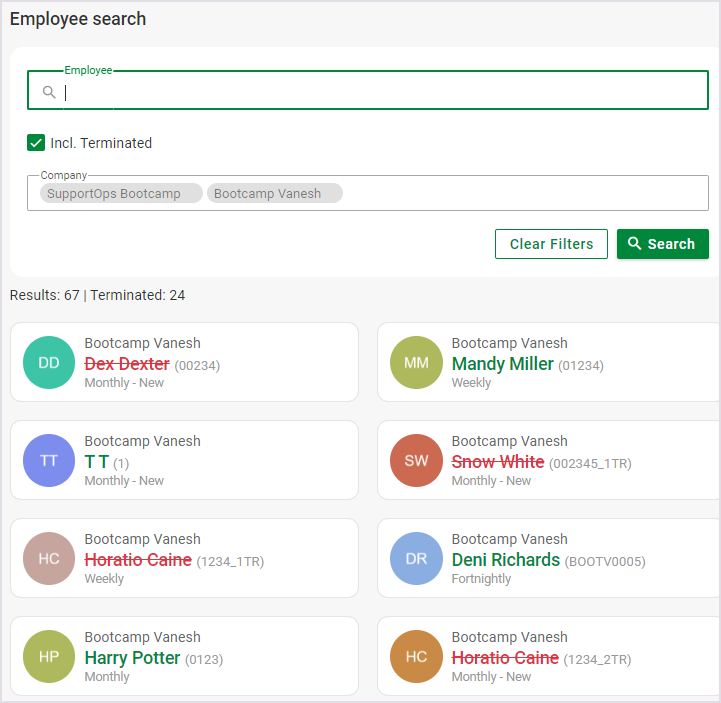Select the TT avatar icon

pos(49,461)
